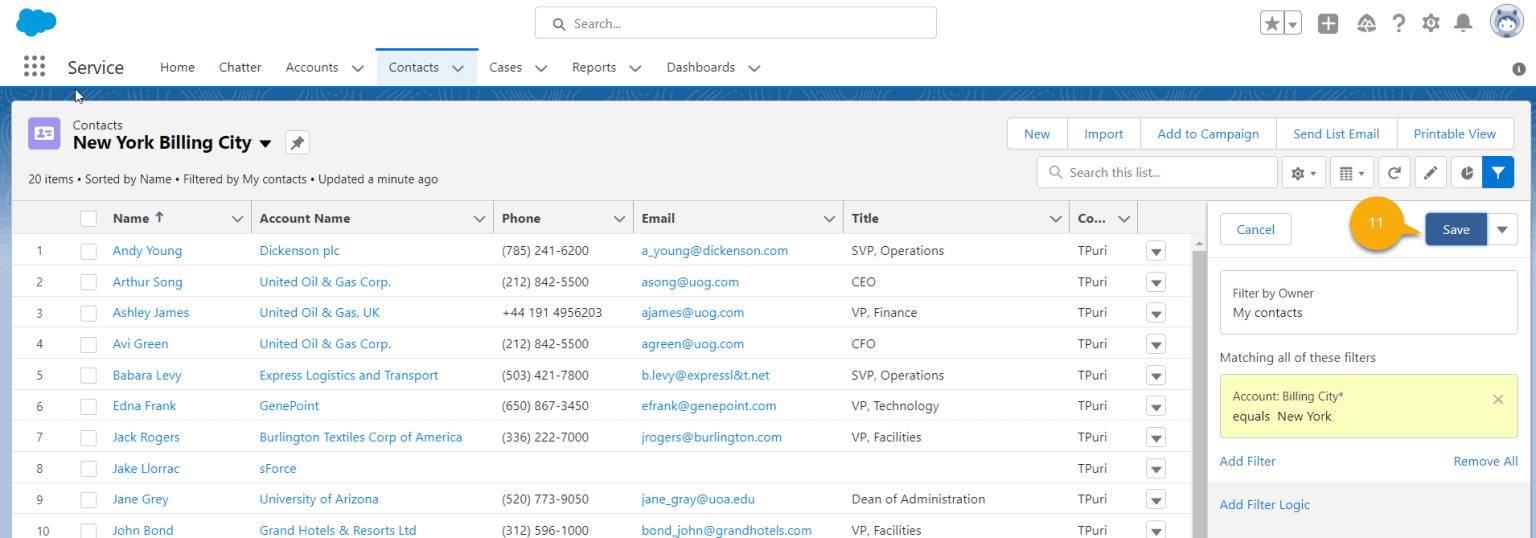1536x538 pixels.
Task: Click the Remove All filters link
Action: pos(1486,461)
